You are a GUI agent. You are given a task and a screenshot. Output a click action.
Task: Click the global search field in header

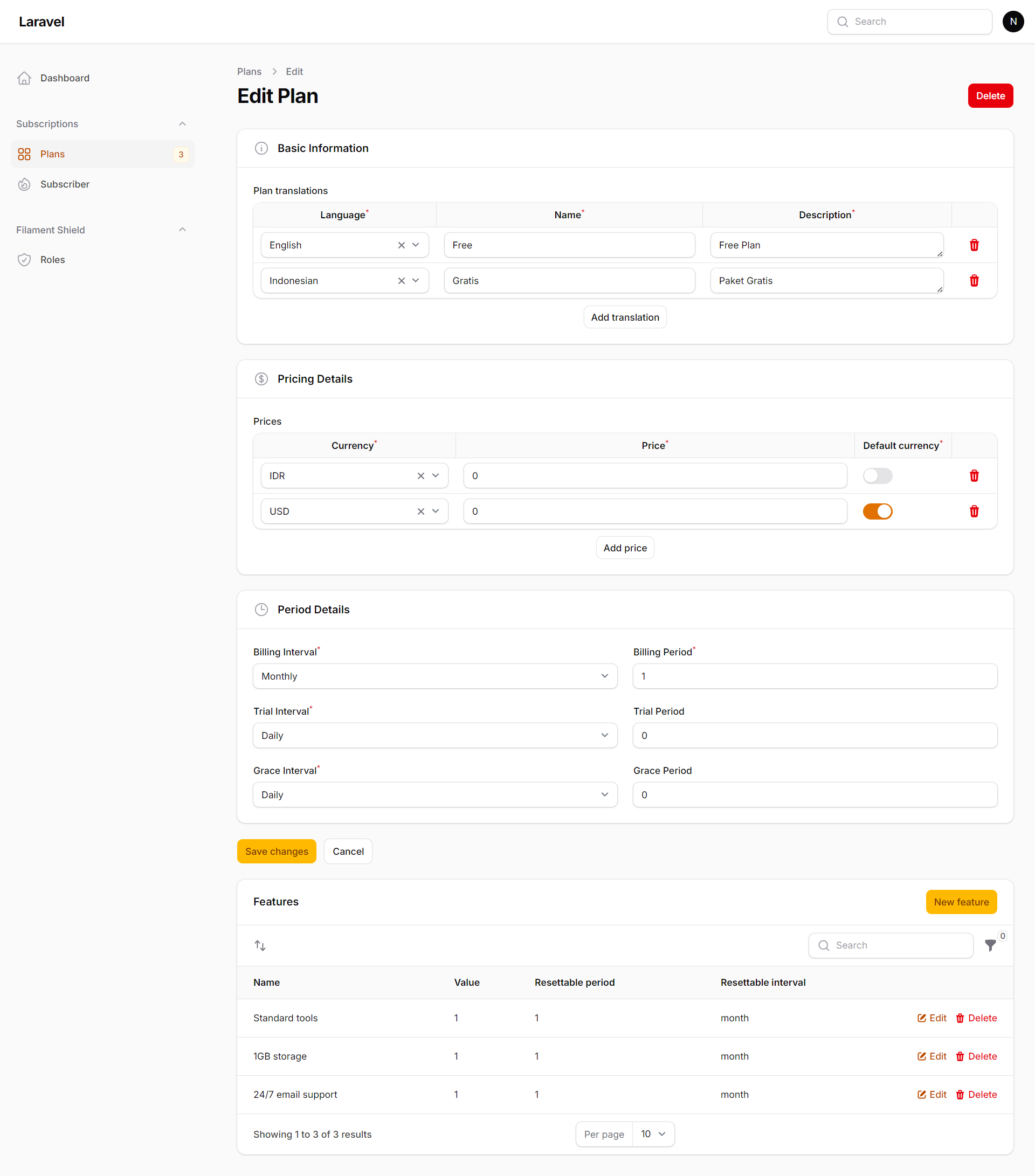pos(909,21)
